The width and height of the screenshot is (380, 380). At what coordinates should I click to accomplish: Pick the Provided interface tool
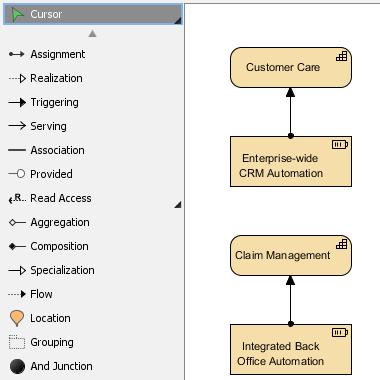coord(92,174)
